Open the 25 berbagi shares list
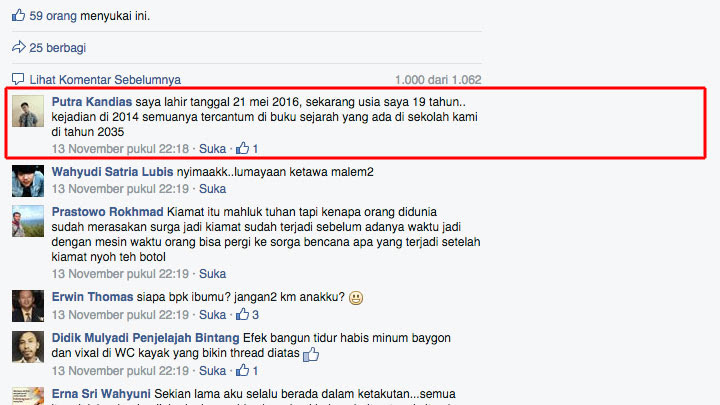Screen dimensions: 720x405 [x=57, y=48]
